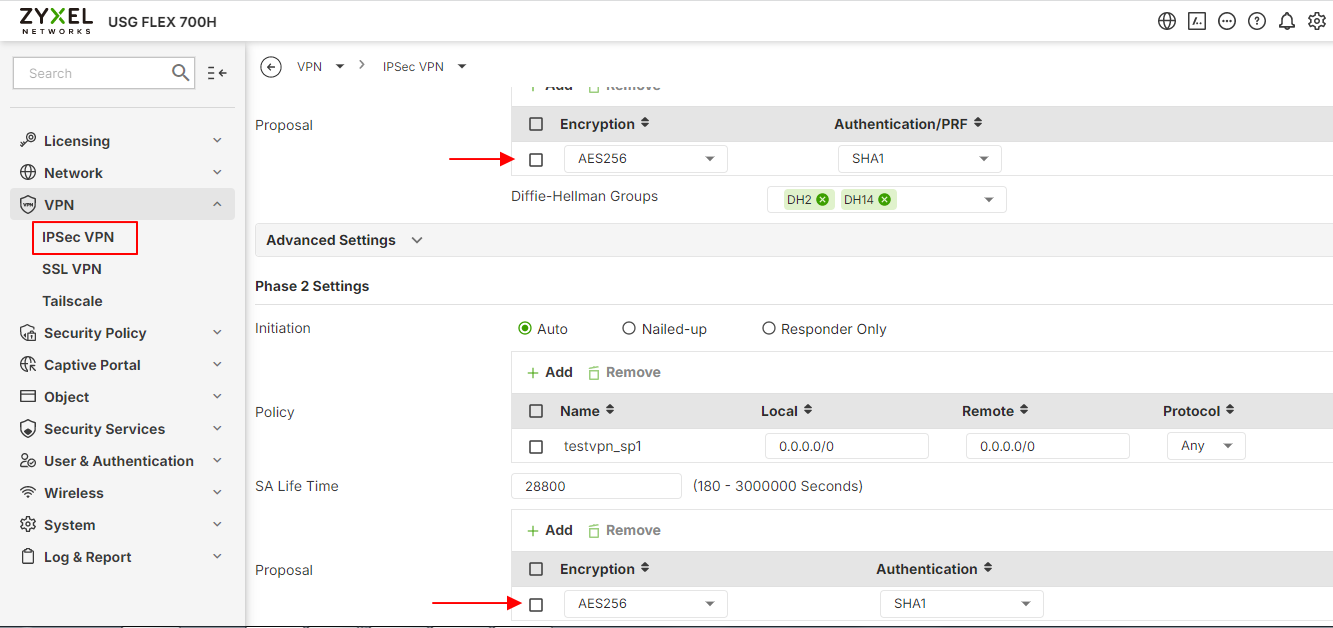Add a new Phase 2 policy
Viewport: 1333px width, 628px height.
pos(550,372)
